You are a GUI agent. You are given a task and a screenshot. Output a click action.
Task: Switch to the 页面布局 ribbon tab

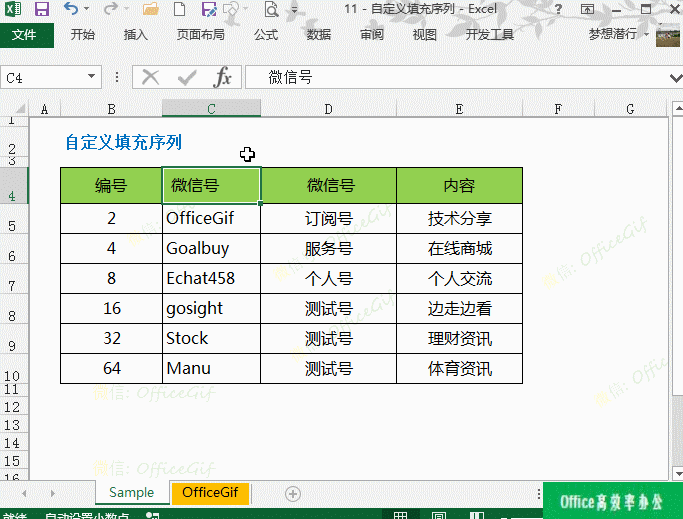[x=201, y=35]
